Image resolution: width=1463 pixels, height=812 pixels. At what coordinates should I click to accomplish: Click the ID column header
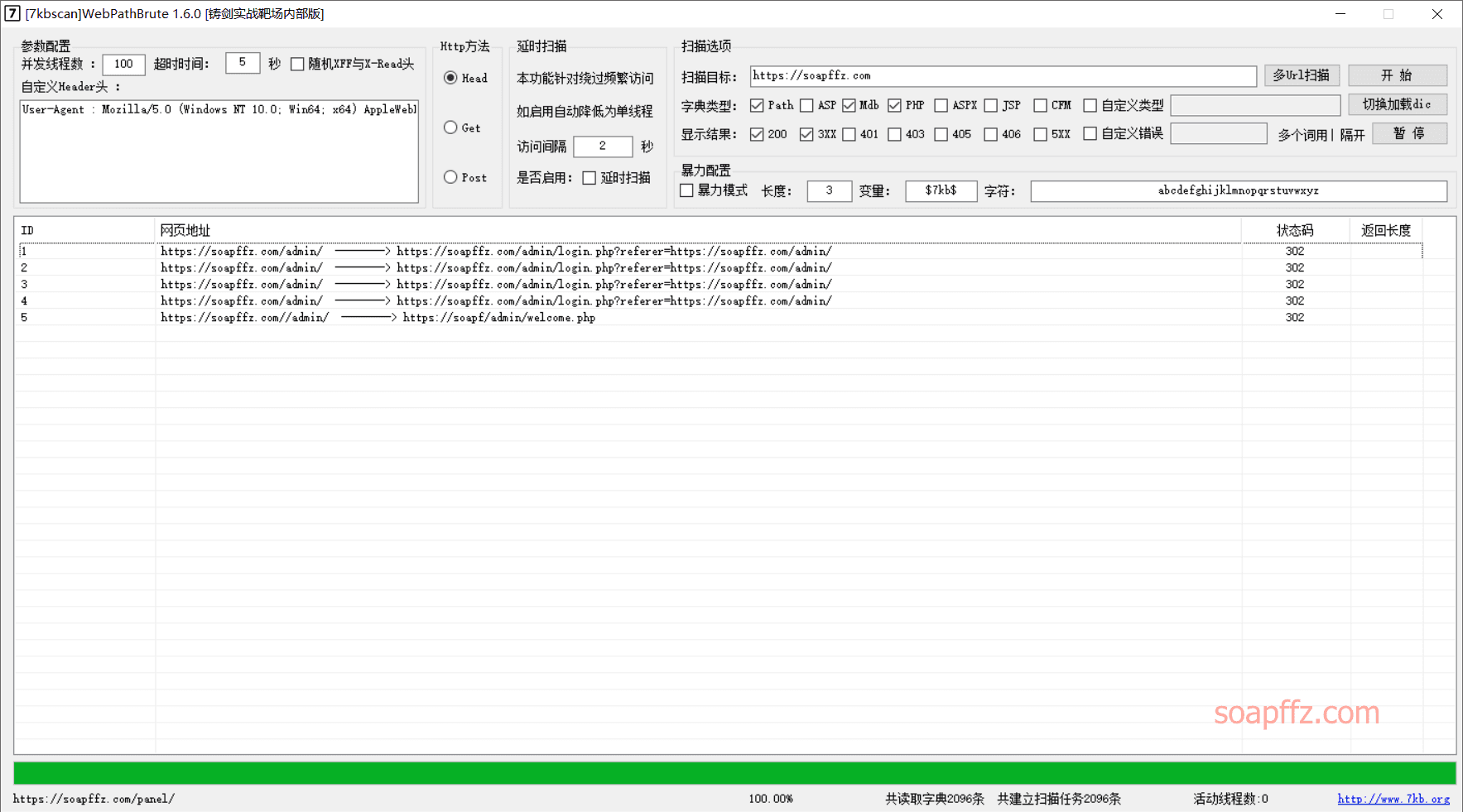tap(84, 231)
